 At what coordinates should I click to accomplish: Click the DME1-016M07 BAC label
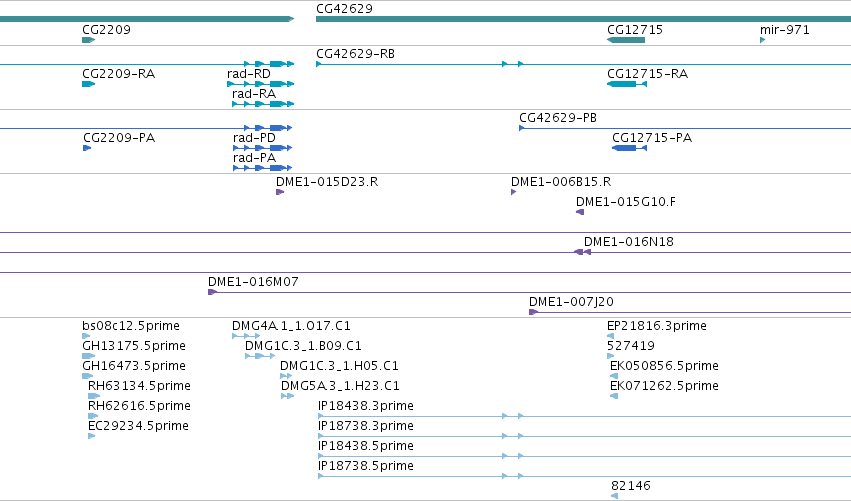click(253, 282)
